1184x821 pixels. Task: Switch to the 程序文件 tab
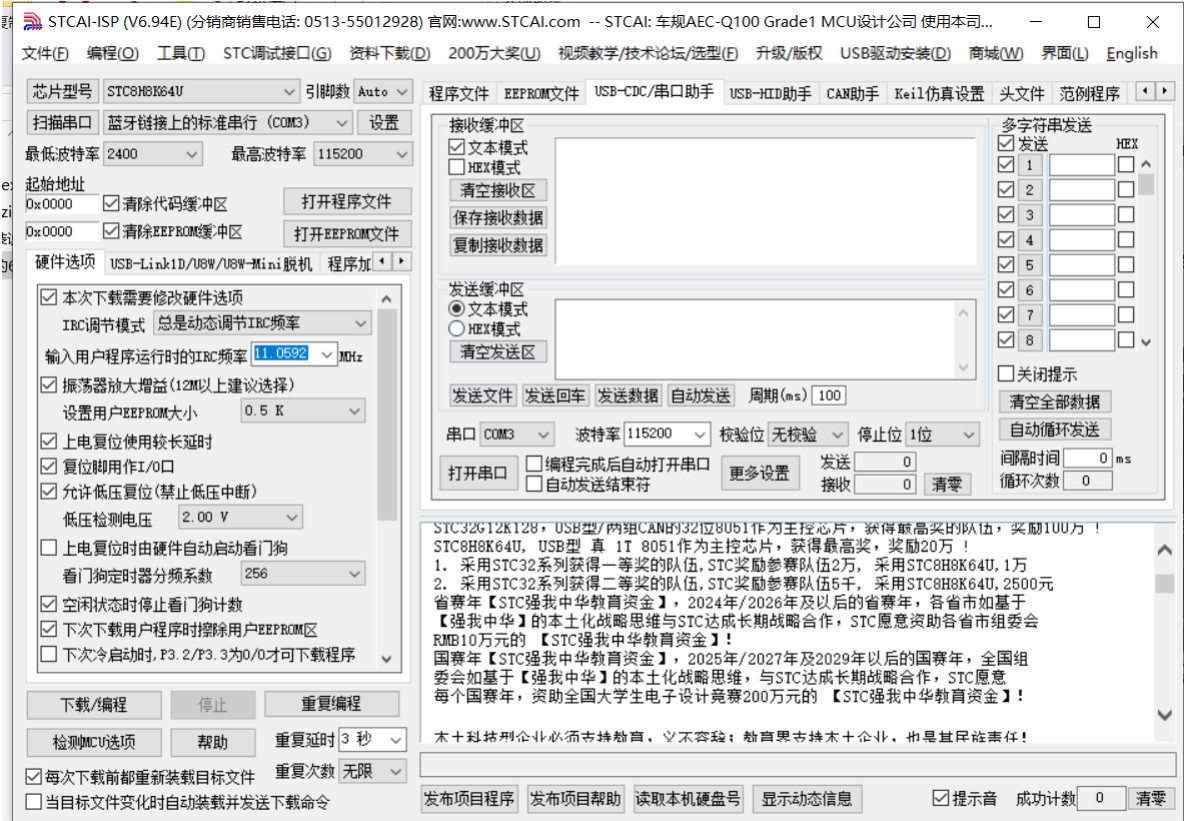click(x=458, y=94)
